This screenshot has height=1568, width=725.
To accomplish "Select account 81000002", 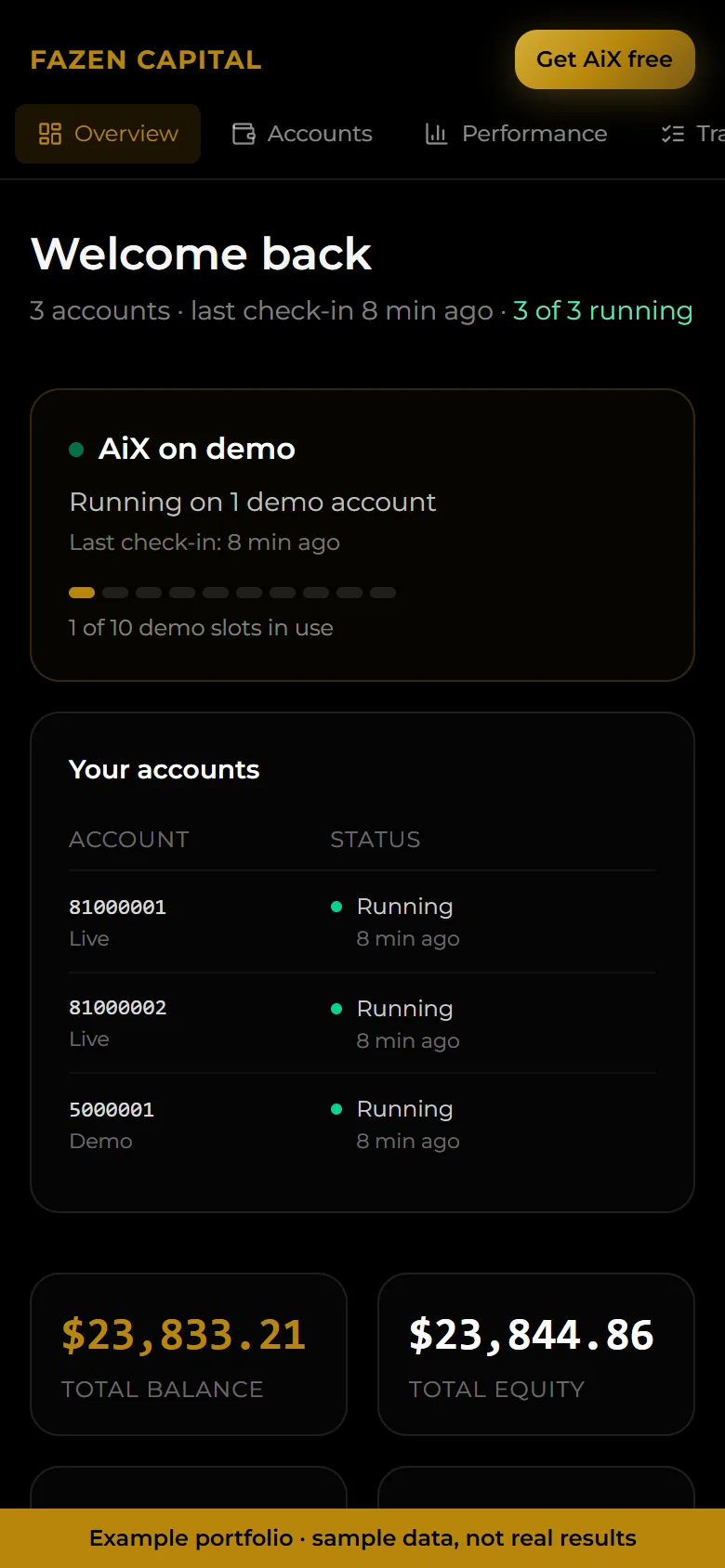I will (x=118, y=1007).
